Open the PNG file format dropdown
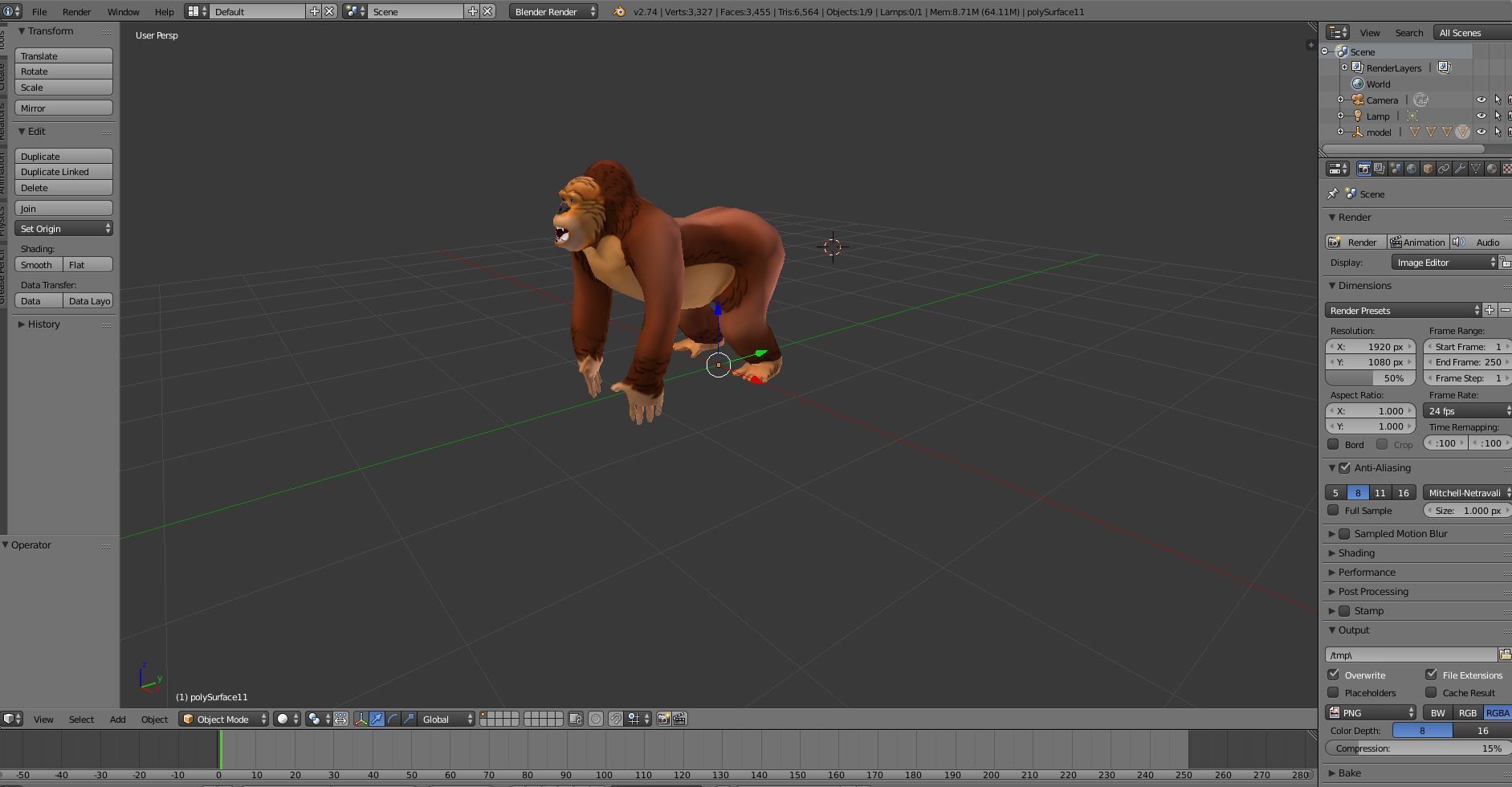 [1371, 712]
